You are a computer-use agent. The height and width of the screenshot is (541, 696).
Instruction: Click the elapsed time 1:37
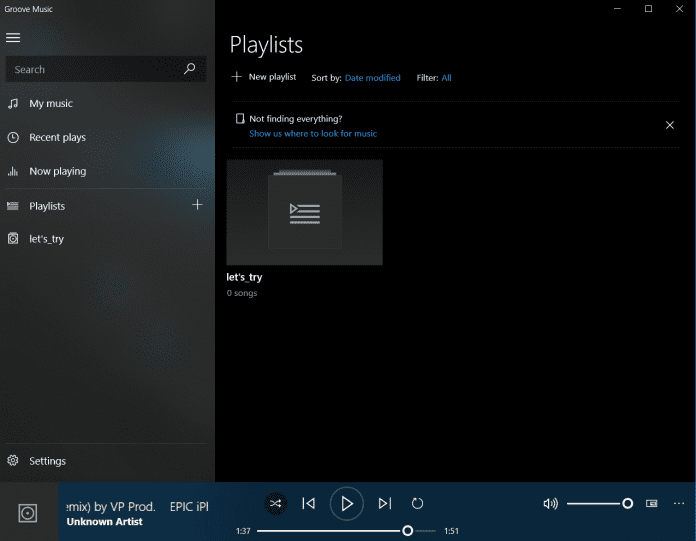tap(243, 531)
